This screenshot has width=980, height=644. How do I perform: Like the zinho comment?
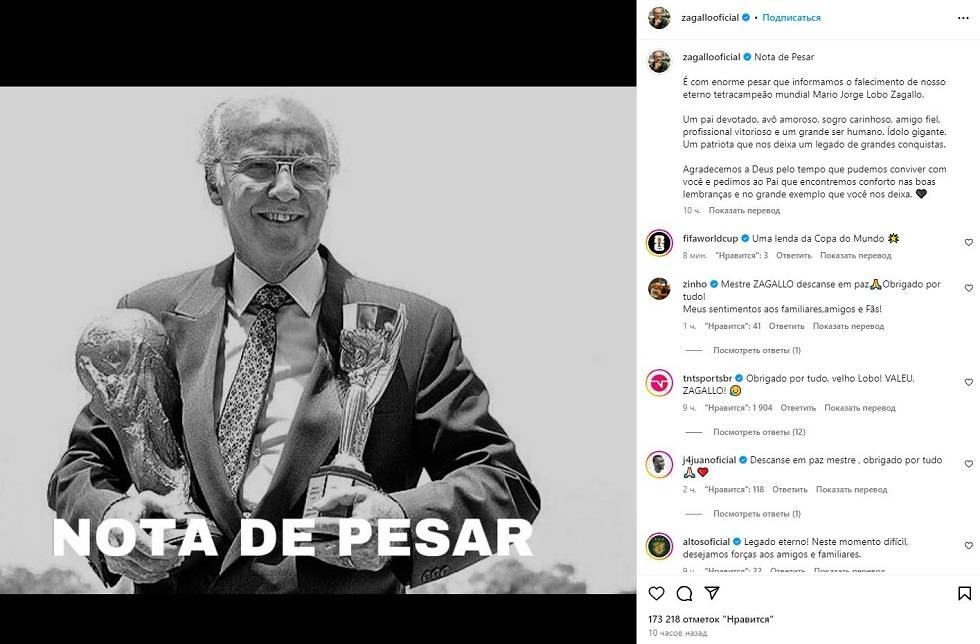coord(968,288)
